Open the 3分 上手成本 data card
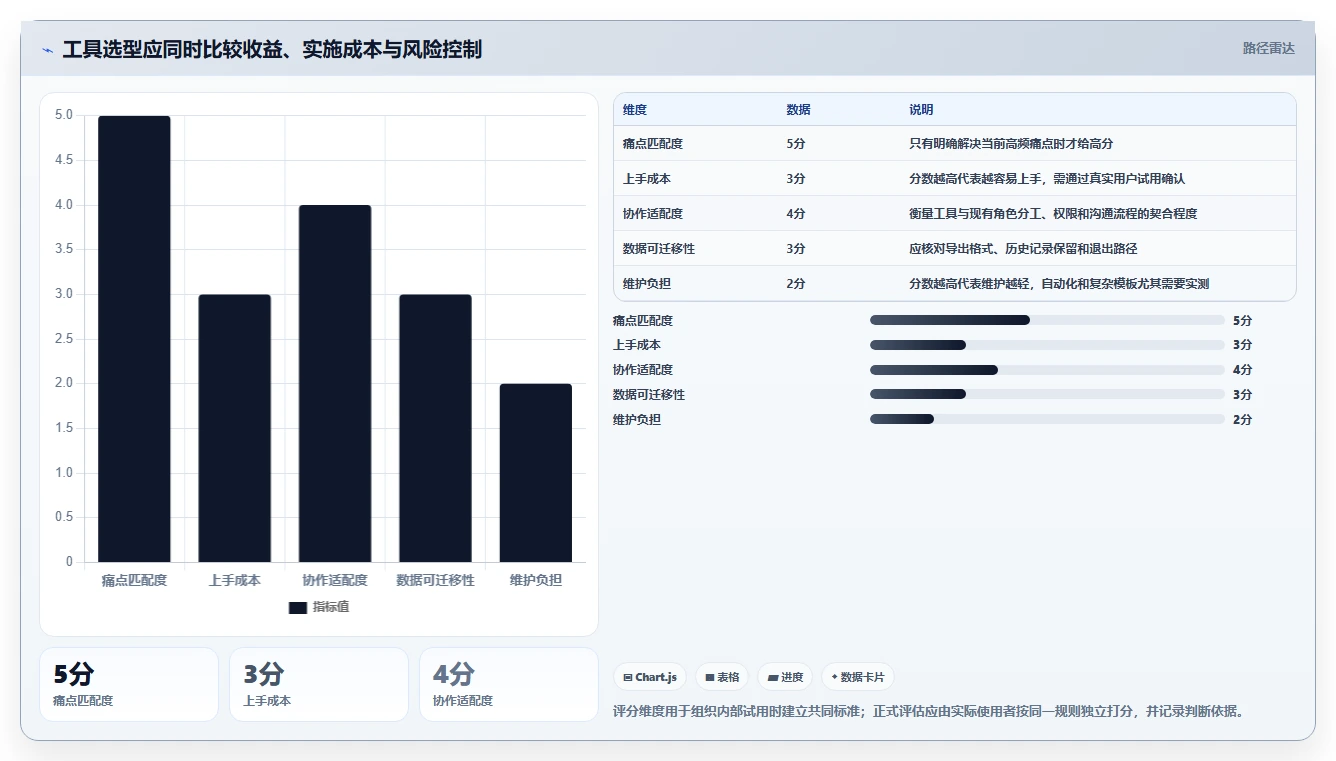This screenshot has height=761, width=1336. 319,684
